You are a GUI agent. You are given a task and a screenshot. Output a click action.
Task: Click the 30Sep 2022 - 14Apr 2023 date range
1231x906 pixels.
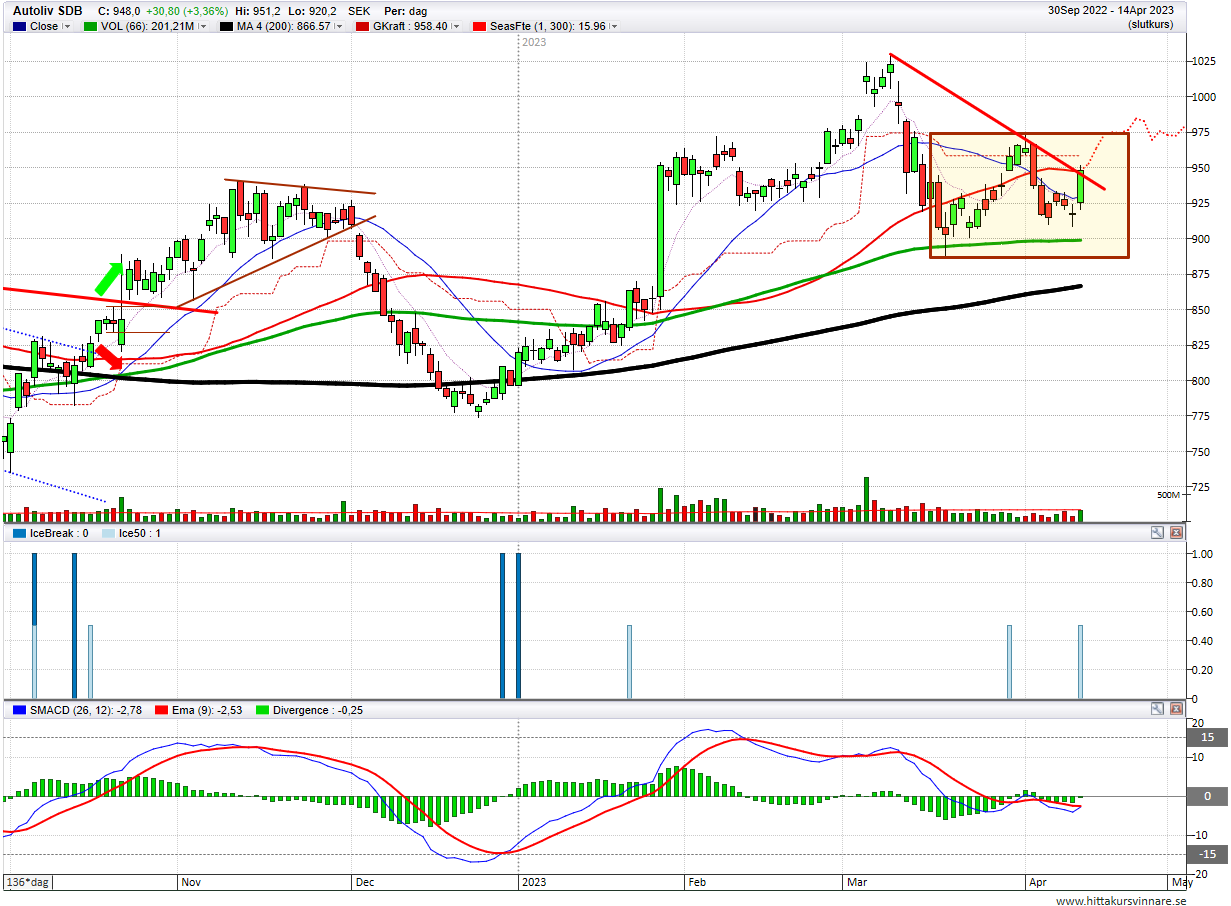(x=1111, y=10)
